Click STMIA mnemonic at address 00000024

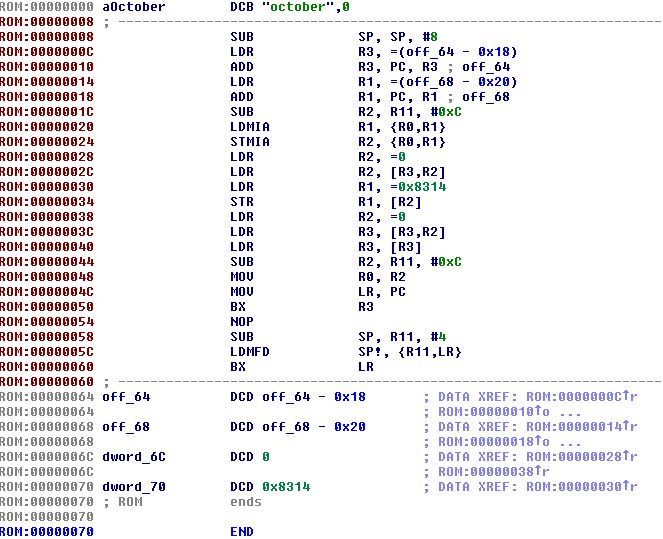[250, 142]
